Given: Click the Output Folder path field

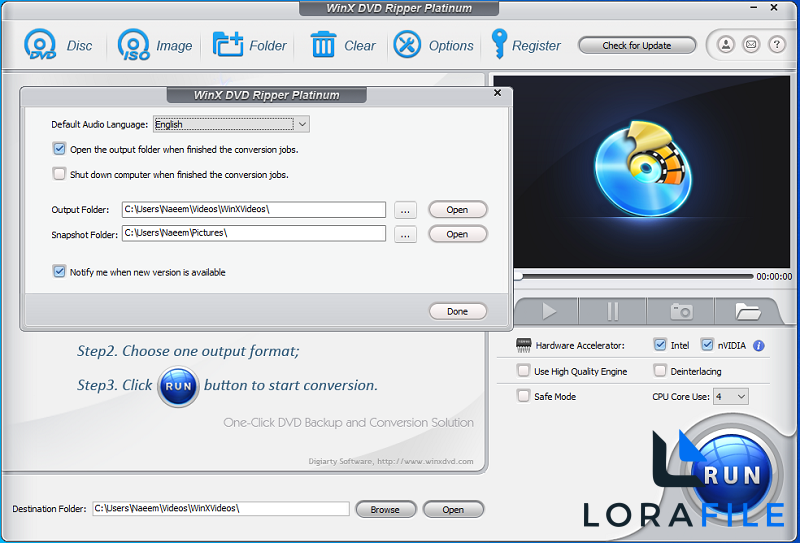Looking at the screenshot, I should pos(254,209).
